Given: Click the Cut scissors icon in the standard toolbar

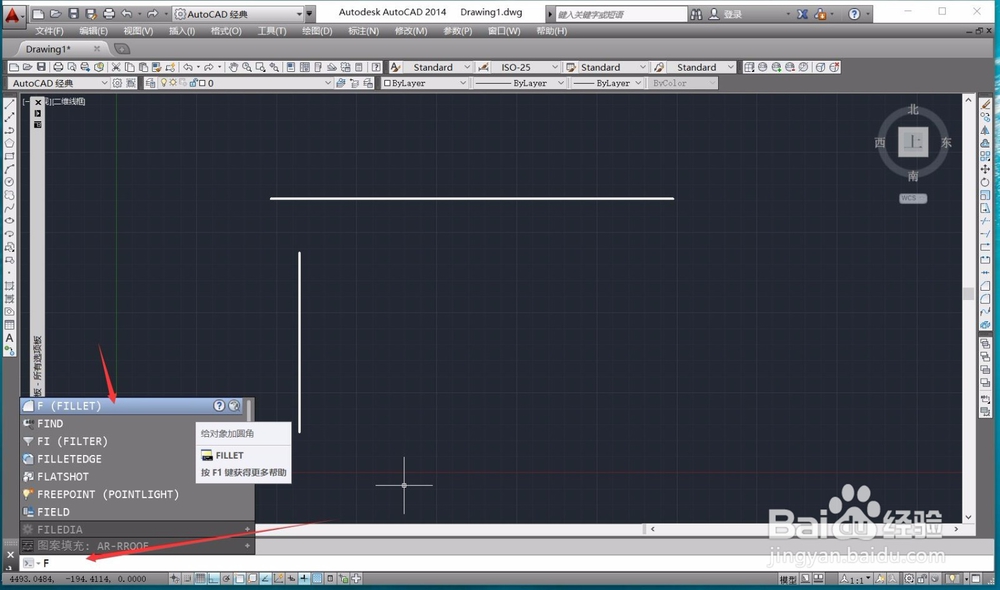Looking at the screenshot, I should pyautogui.click(x=115, y=67).
